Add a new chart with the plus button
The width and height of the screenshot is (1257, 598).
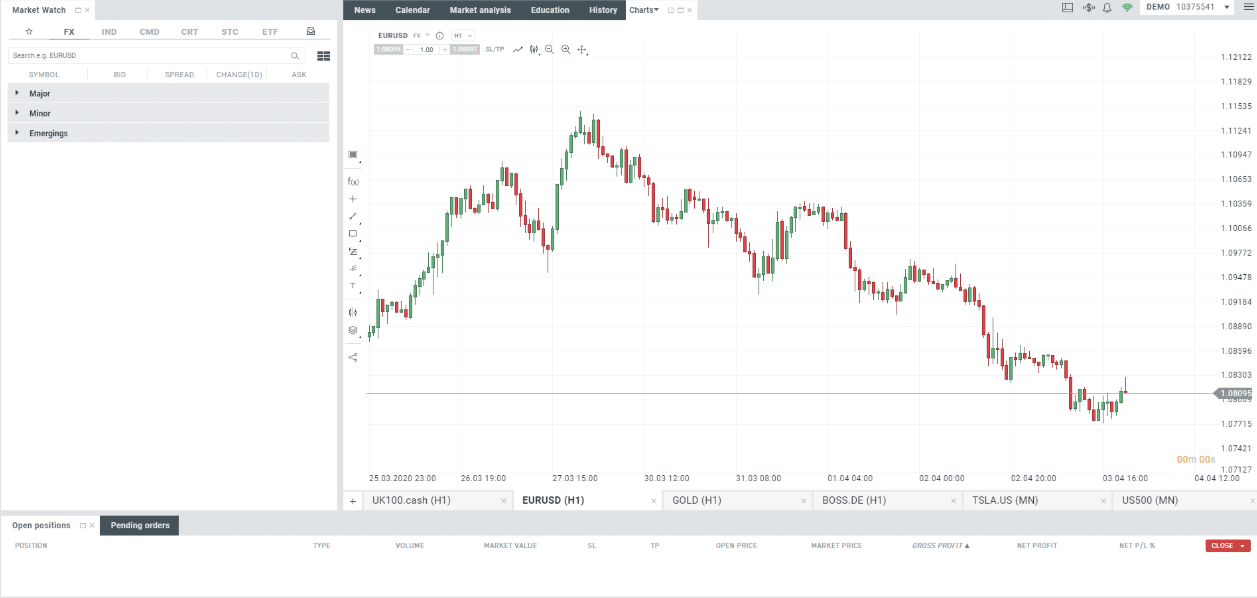click(352, 500)
